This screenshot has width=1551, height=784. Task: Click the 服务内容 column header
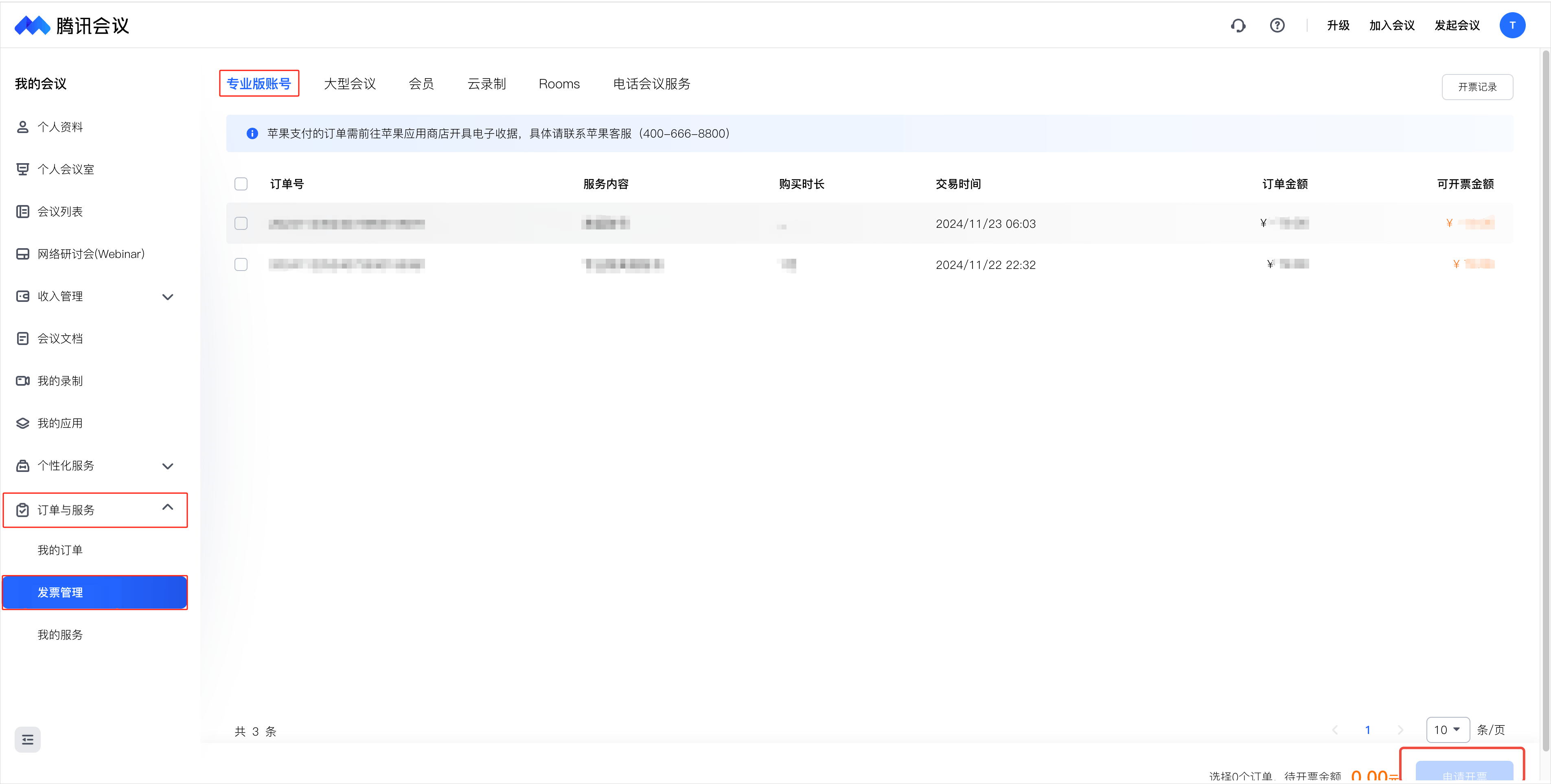606,184
